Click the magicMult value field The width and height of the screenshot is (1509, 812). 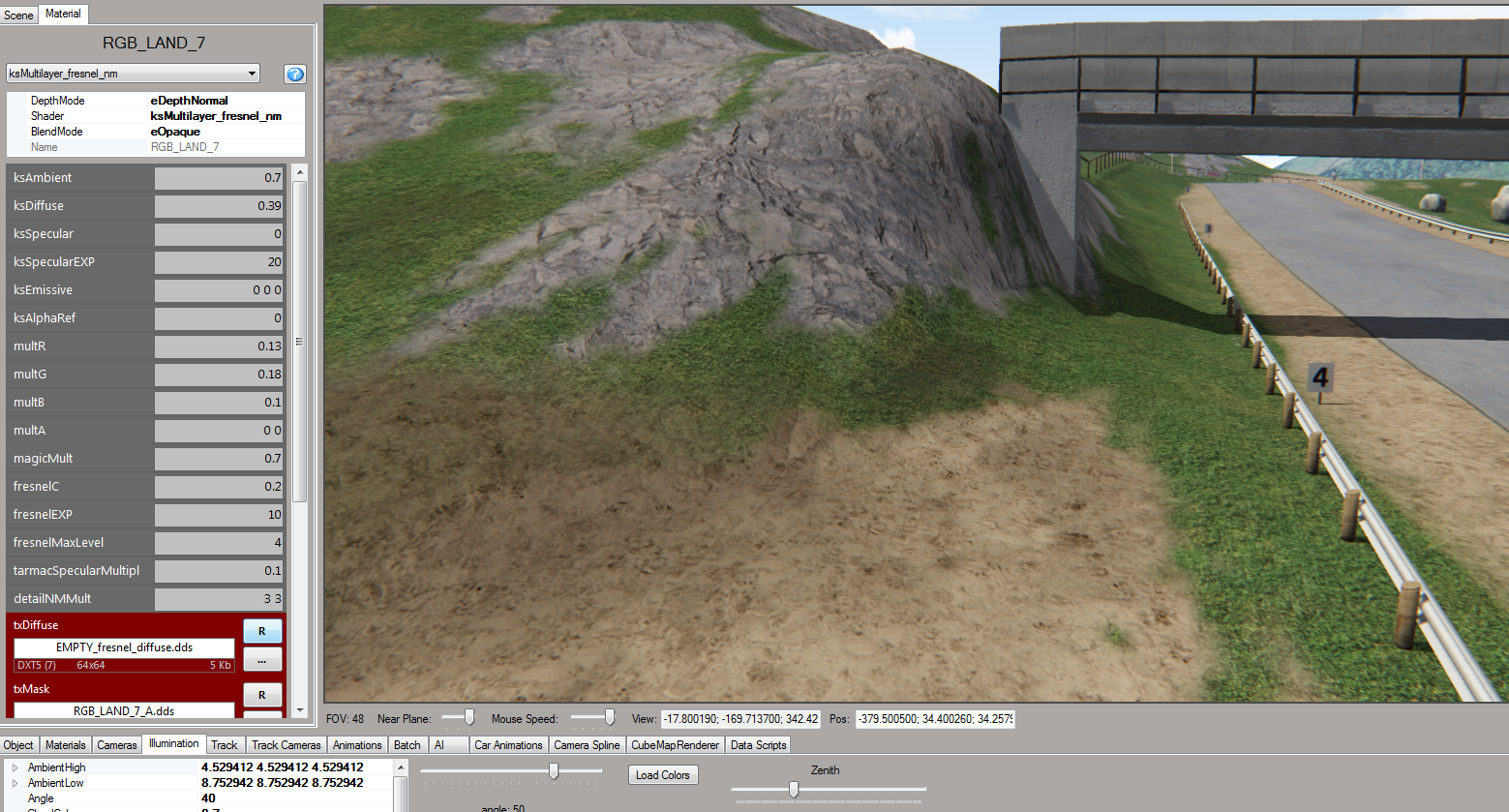tap(219, 459)
